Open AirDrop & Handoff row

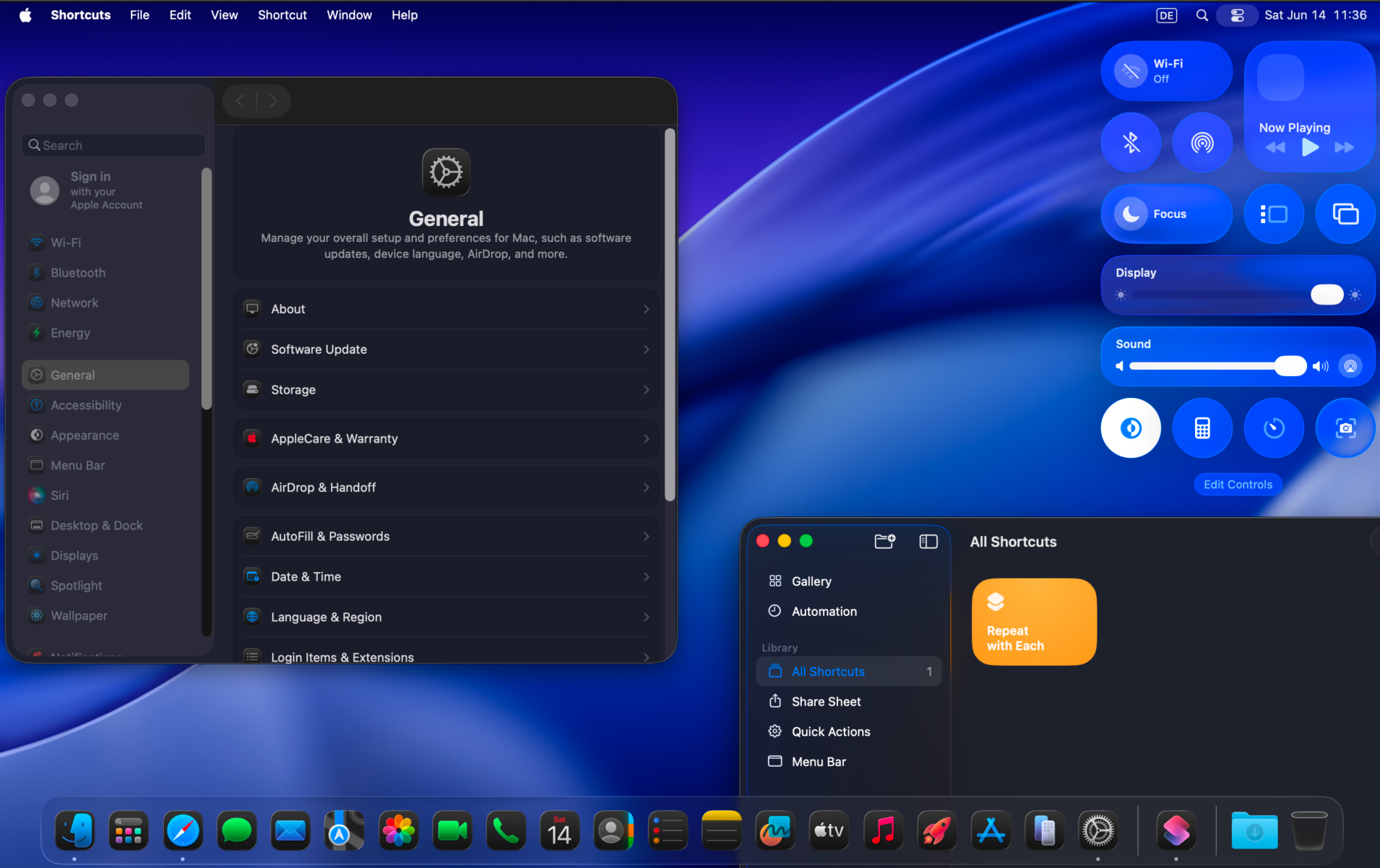(x=446, y=487)
